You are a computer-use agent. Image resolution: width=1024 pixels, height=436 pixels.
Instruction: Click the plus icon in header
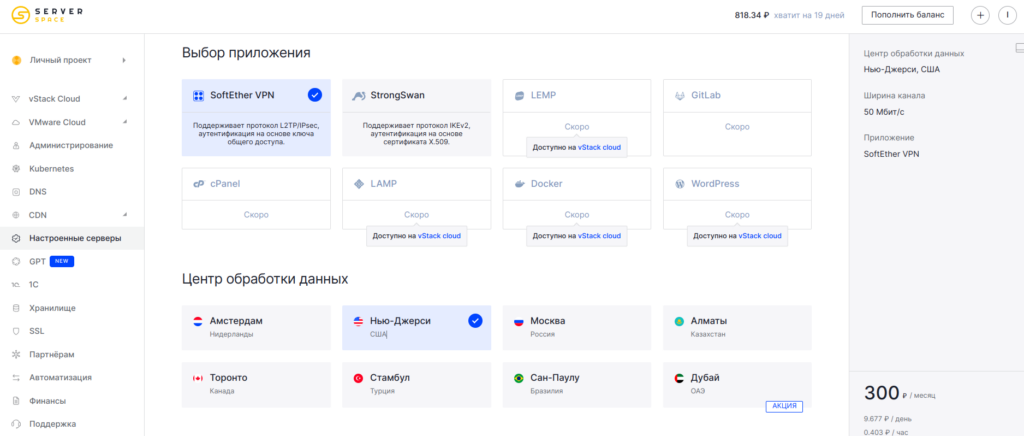pyautogui.click(x=980, y=15)
